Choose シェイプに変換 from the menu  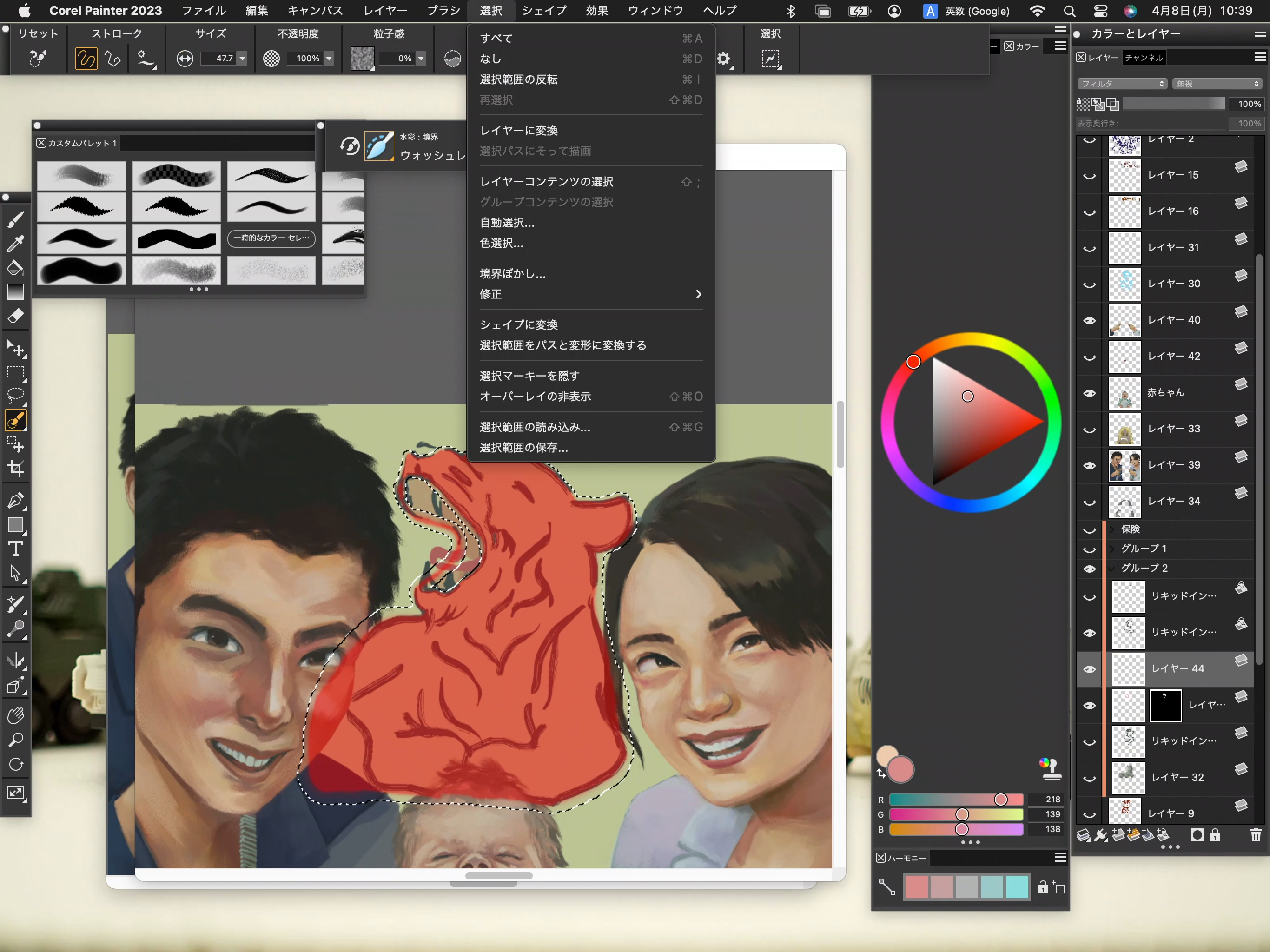point(591,325)
